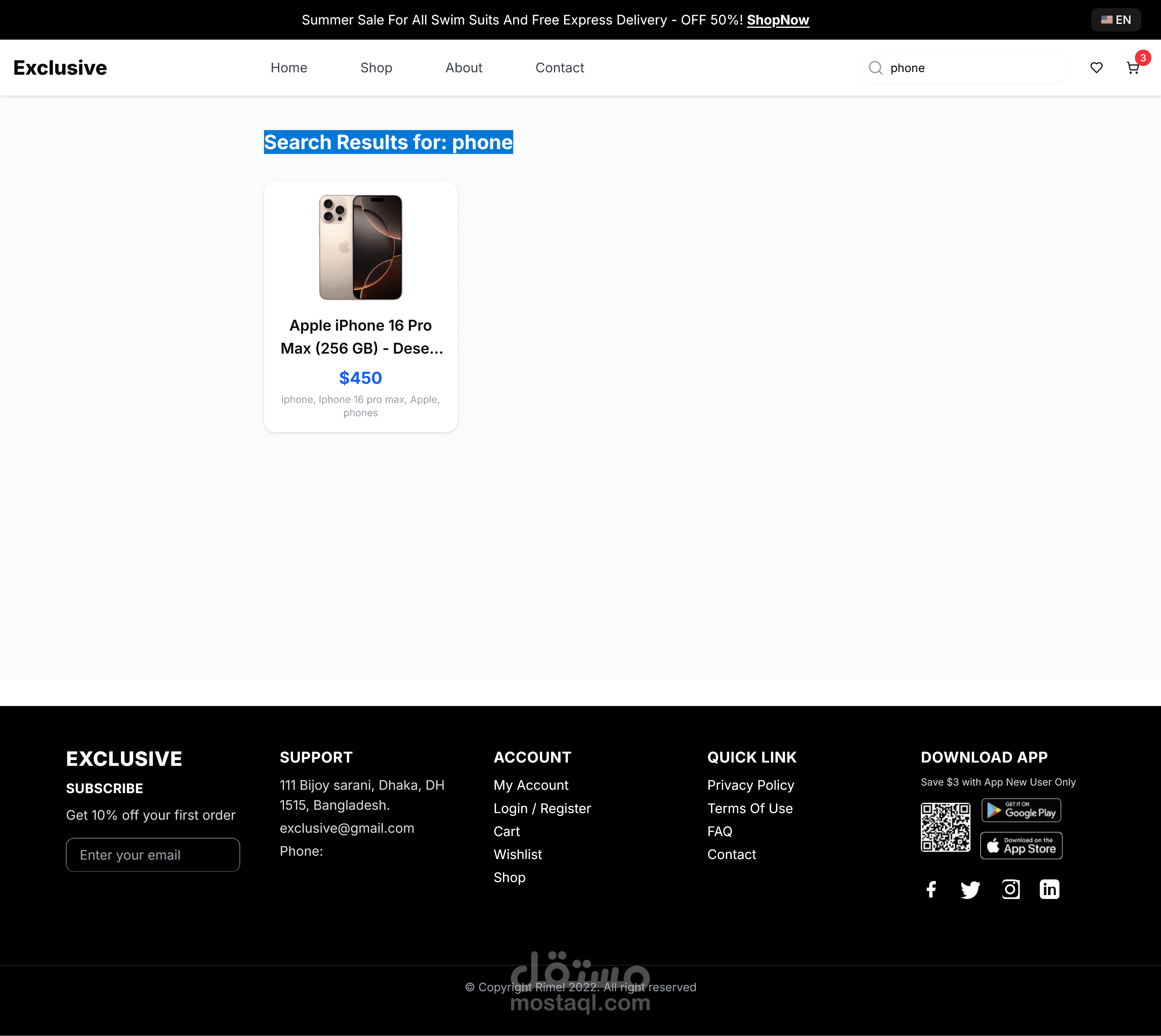This screenshot has width=1161, height=1036.
Task: Open the Facebook social icon
Action: pos(931,889)
